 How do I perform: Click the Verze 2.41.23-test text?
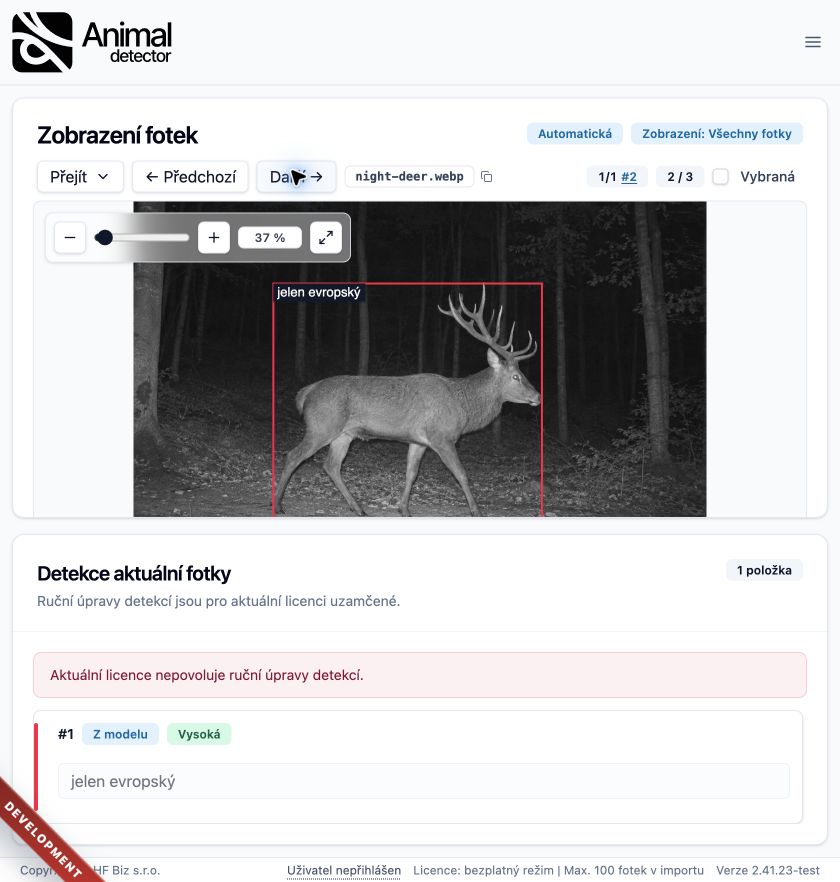coord(767,870)
